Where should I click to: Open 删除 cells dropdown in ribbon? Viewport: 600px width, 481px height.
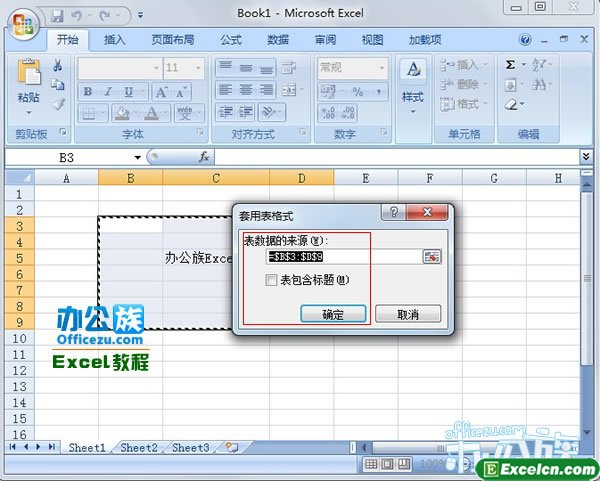(463, 84)
